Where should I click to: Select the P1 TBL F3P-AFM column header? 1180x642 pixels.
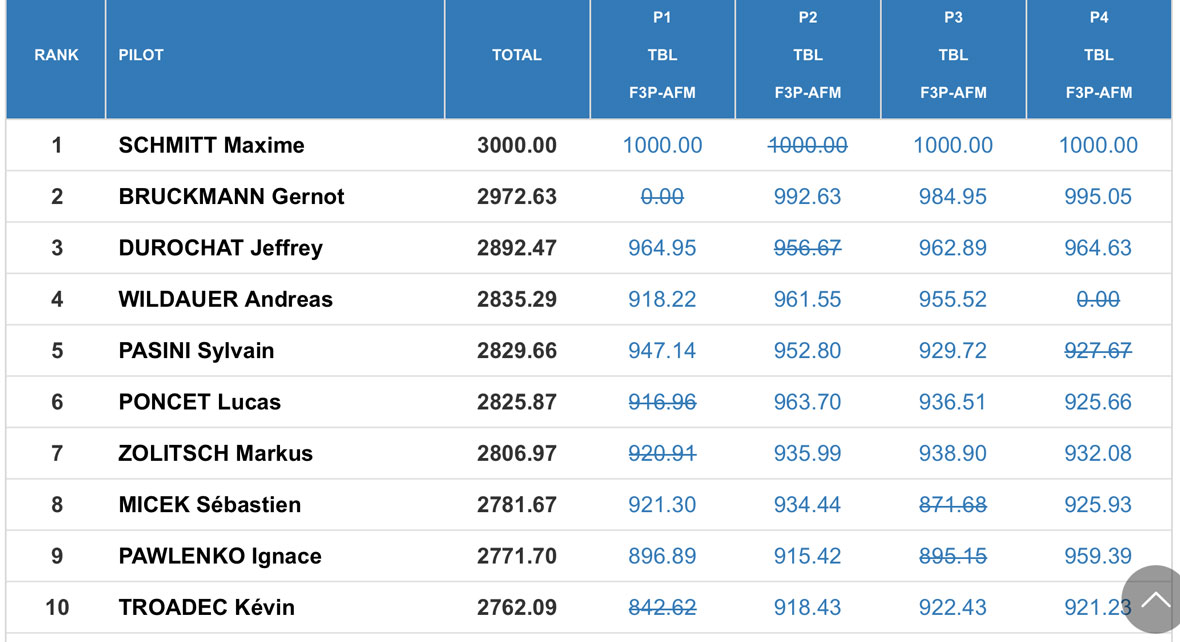coord(662,55)
